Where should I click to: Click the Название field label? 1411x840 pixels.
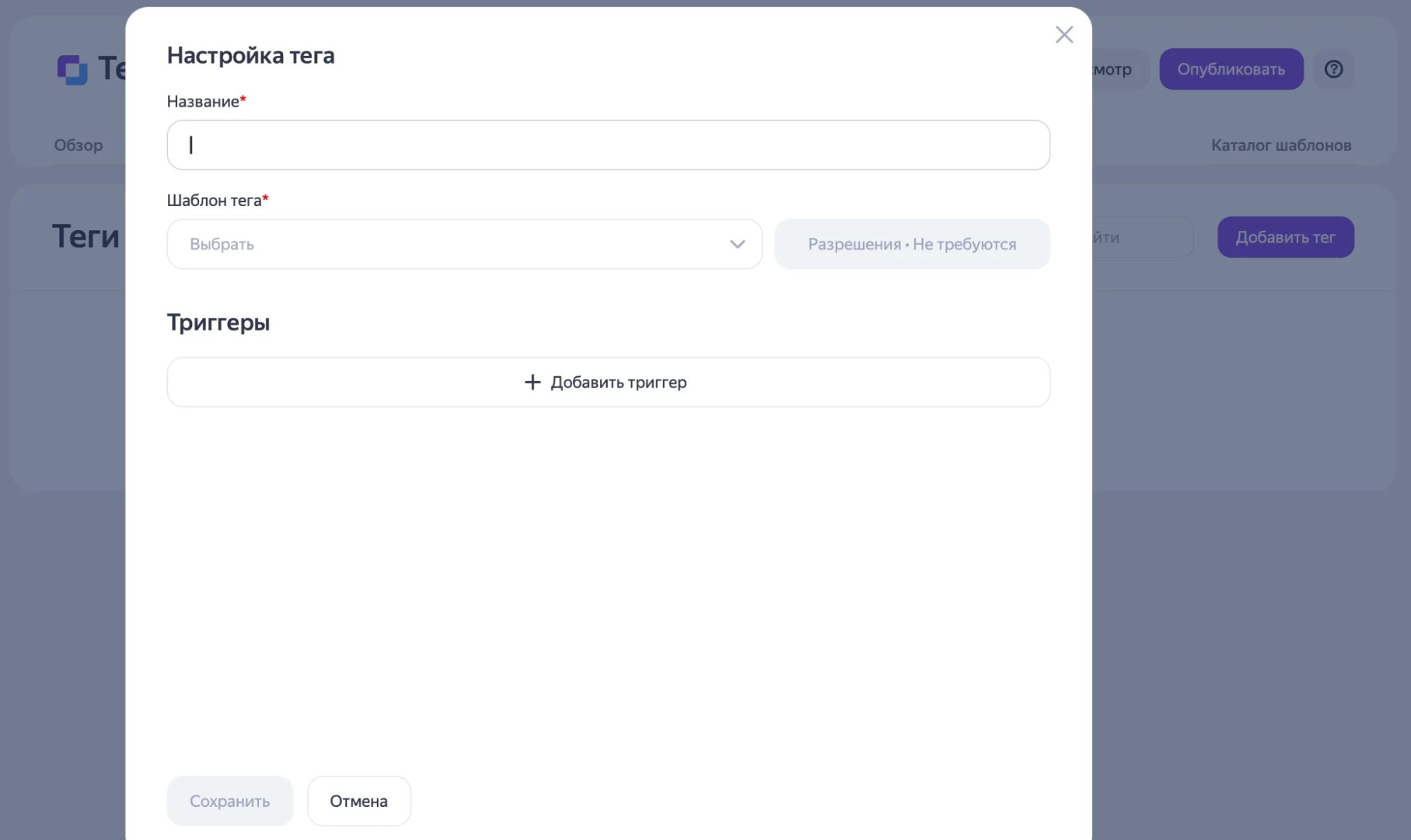pyautogui.click(x=203, y=102)
